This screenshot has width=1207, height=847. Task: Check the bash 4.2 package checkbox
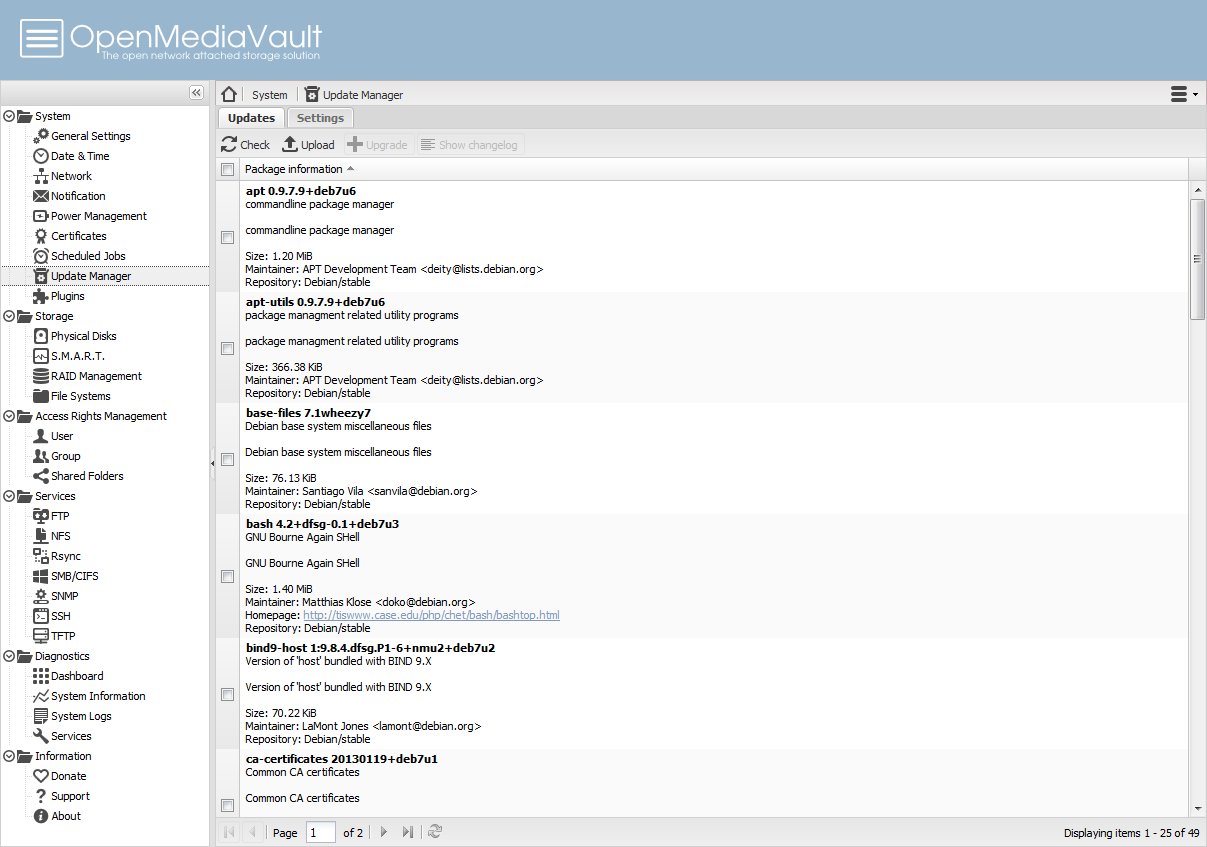[x=228, y=576]
